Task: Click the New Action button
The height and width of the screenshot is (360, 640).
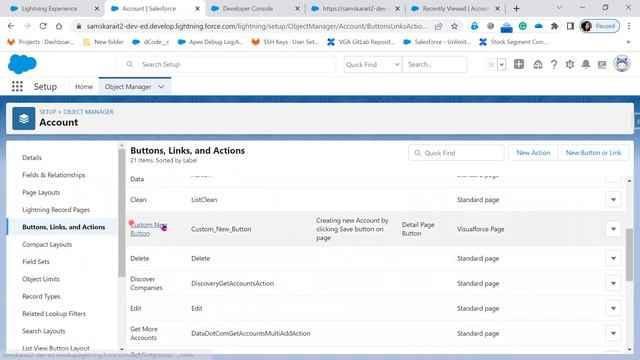Action: [533, 153]
